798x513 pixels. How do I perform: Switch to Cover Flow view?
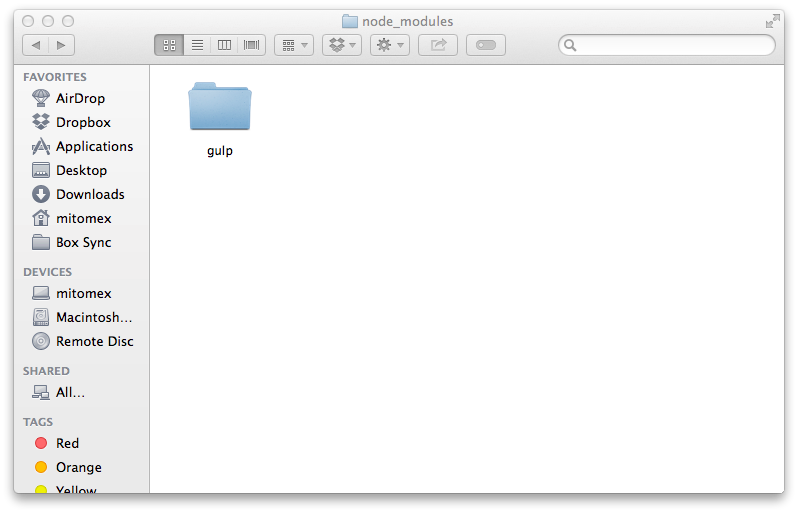(x=251, y=45)
